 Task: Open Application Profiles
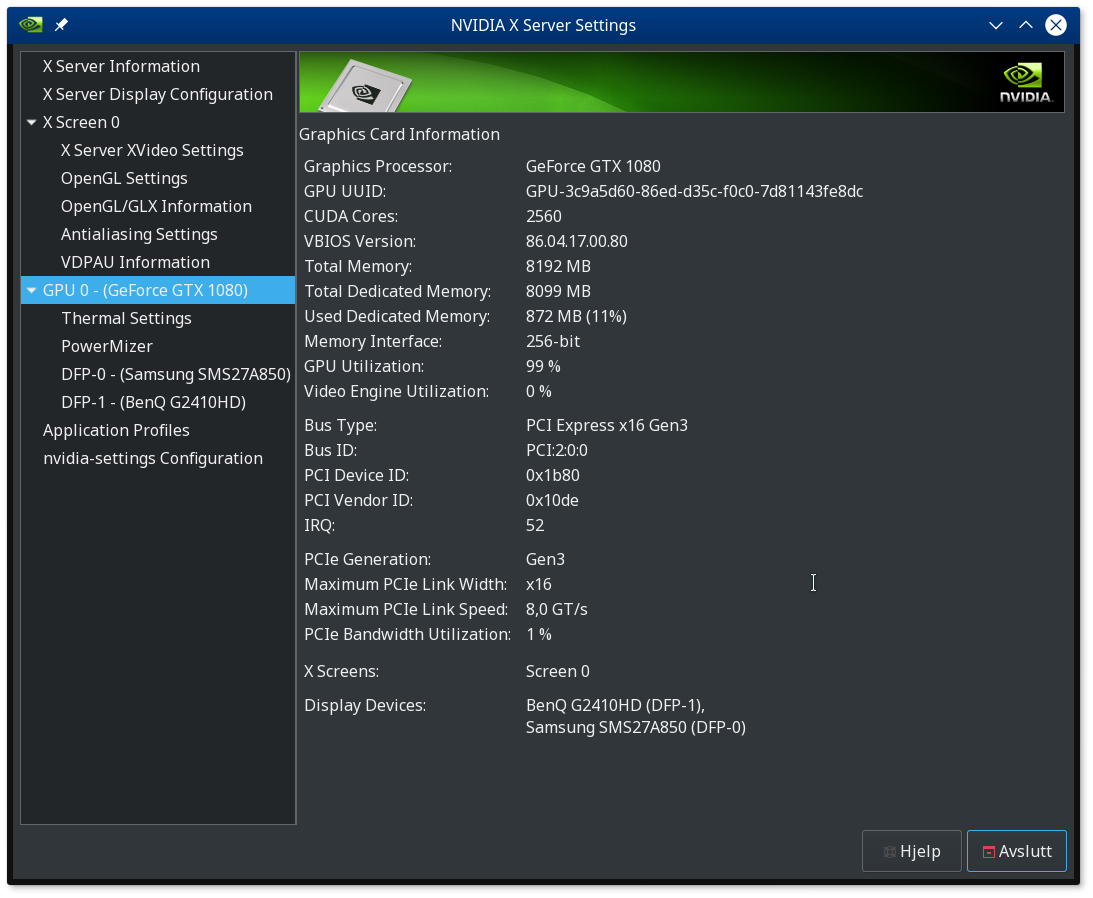point(116,430)
